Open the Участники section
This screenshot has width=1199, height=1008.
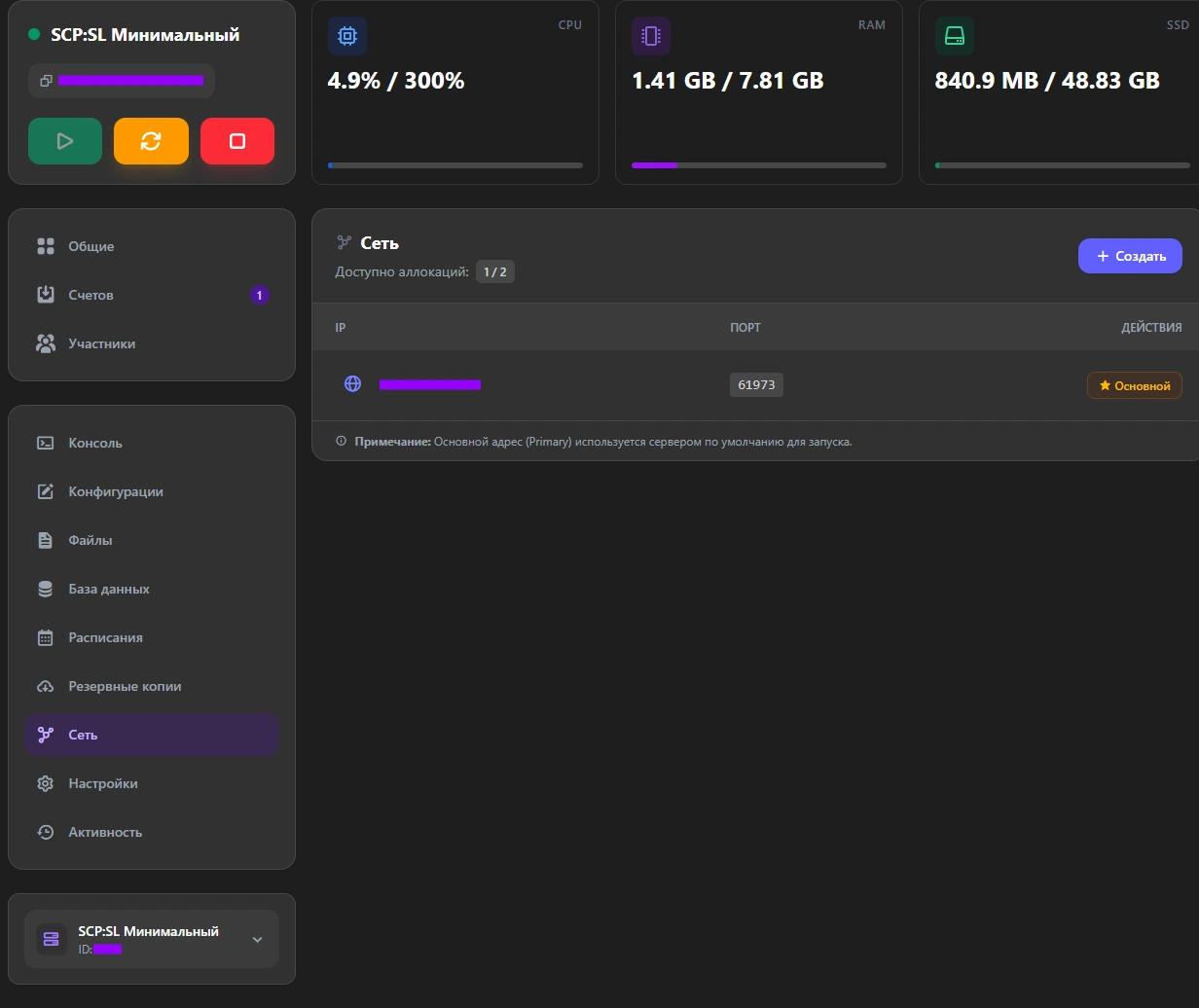(152, 343)
